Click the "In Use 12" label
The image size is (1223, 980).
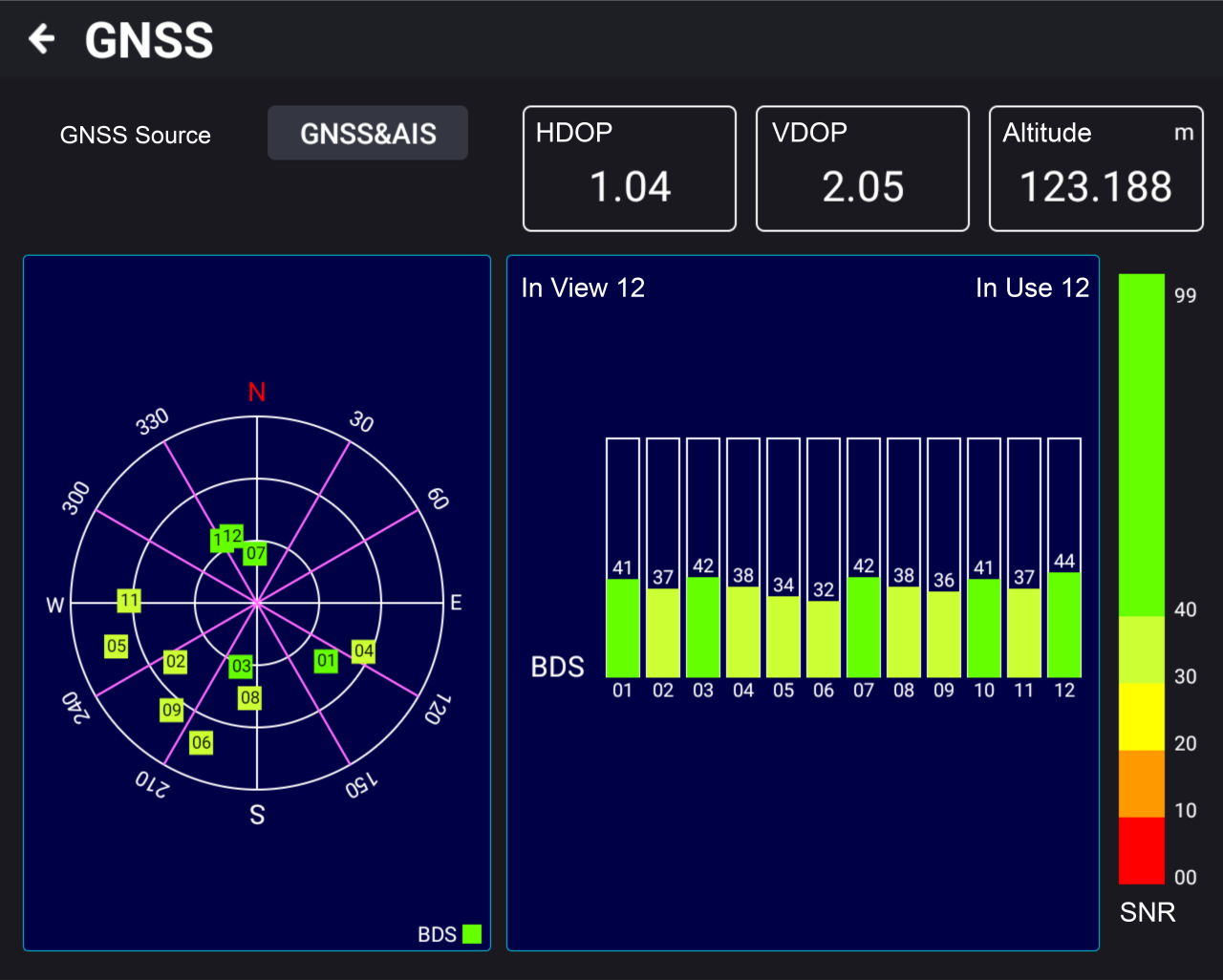[x=1032, y=288]
